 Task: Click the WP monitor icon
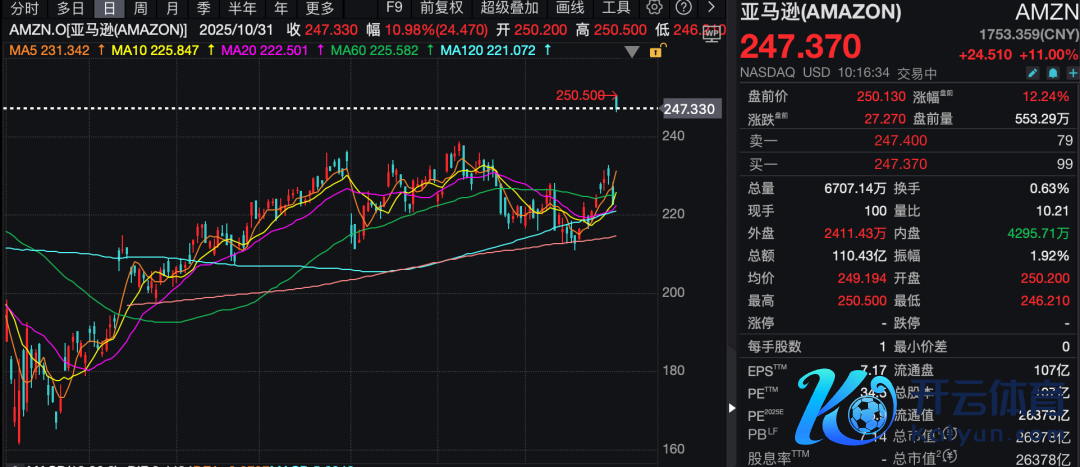pyautogui.click(x=711, y=34)
